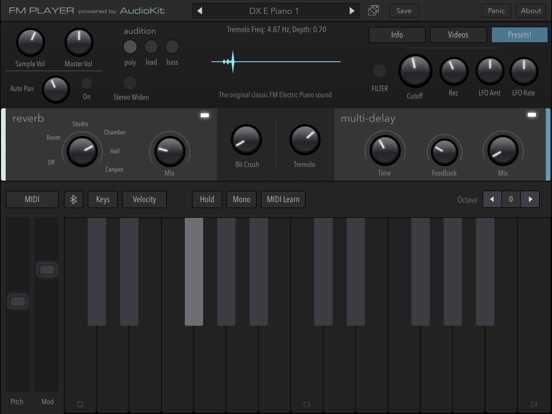Image resolution: width=552 pixels, height=414 pixels.
Task: Click the filter Cutoff knob
Action: point(415,71)
